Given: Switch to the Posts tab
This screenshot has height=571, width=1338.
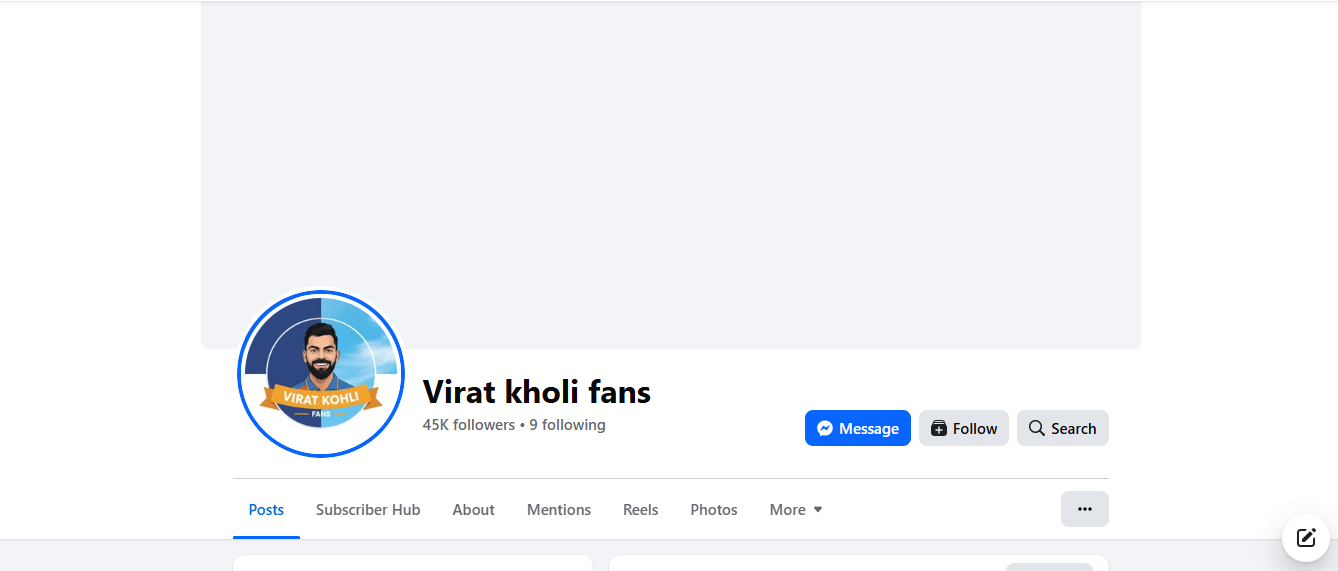Looking at the screenshot, I should [x=266, y=510].
